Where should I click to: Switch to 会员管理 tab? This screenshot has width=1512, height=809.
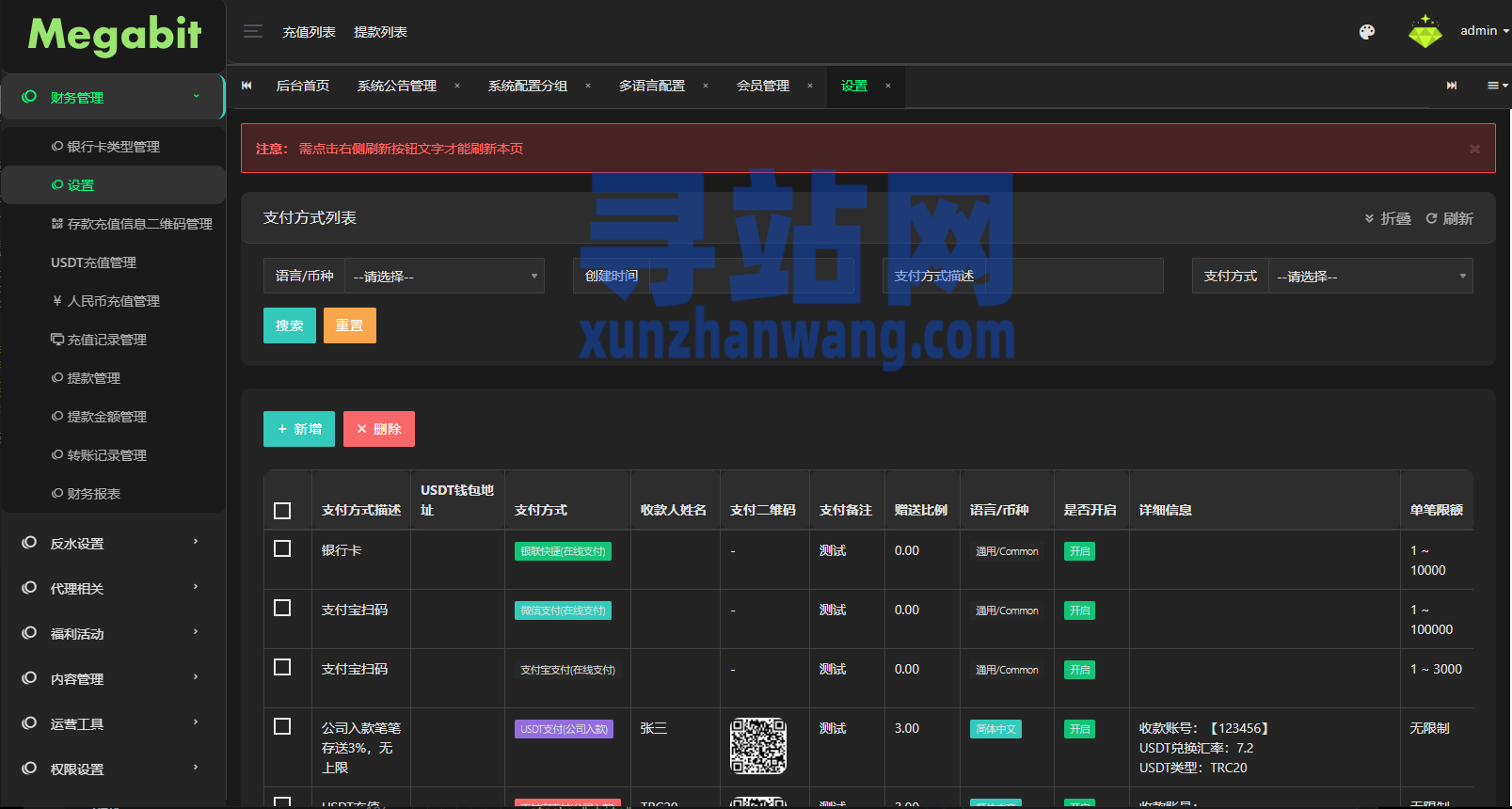click(x=763, y=86)
